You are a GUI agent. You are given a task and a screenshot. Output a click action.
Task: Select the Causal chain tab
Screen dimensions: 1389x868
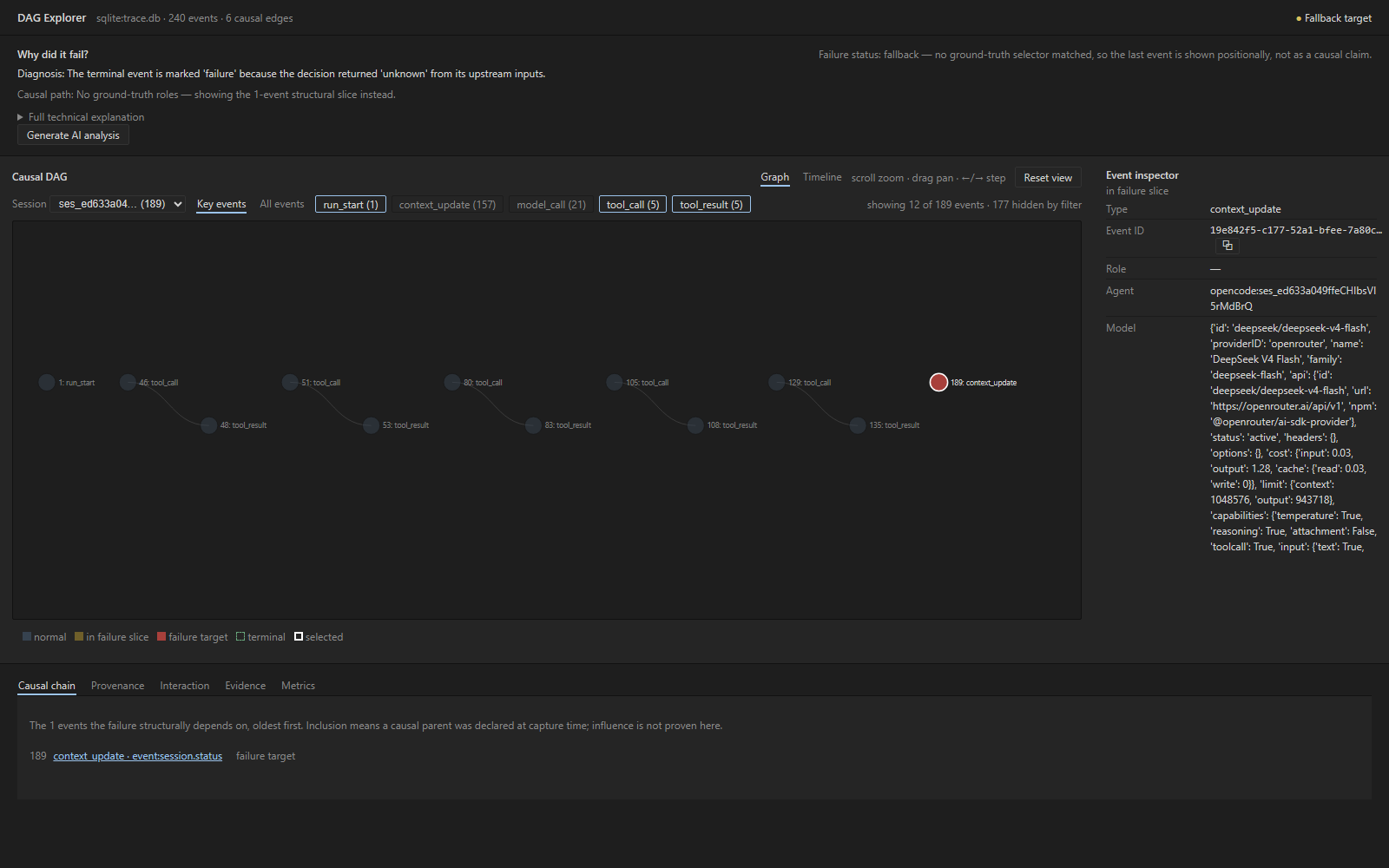(x=47, y=686)
